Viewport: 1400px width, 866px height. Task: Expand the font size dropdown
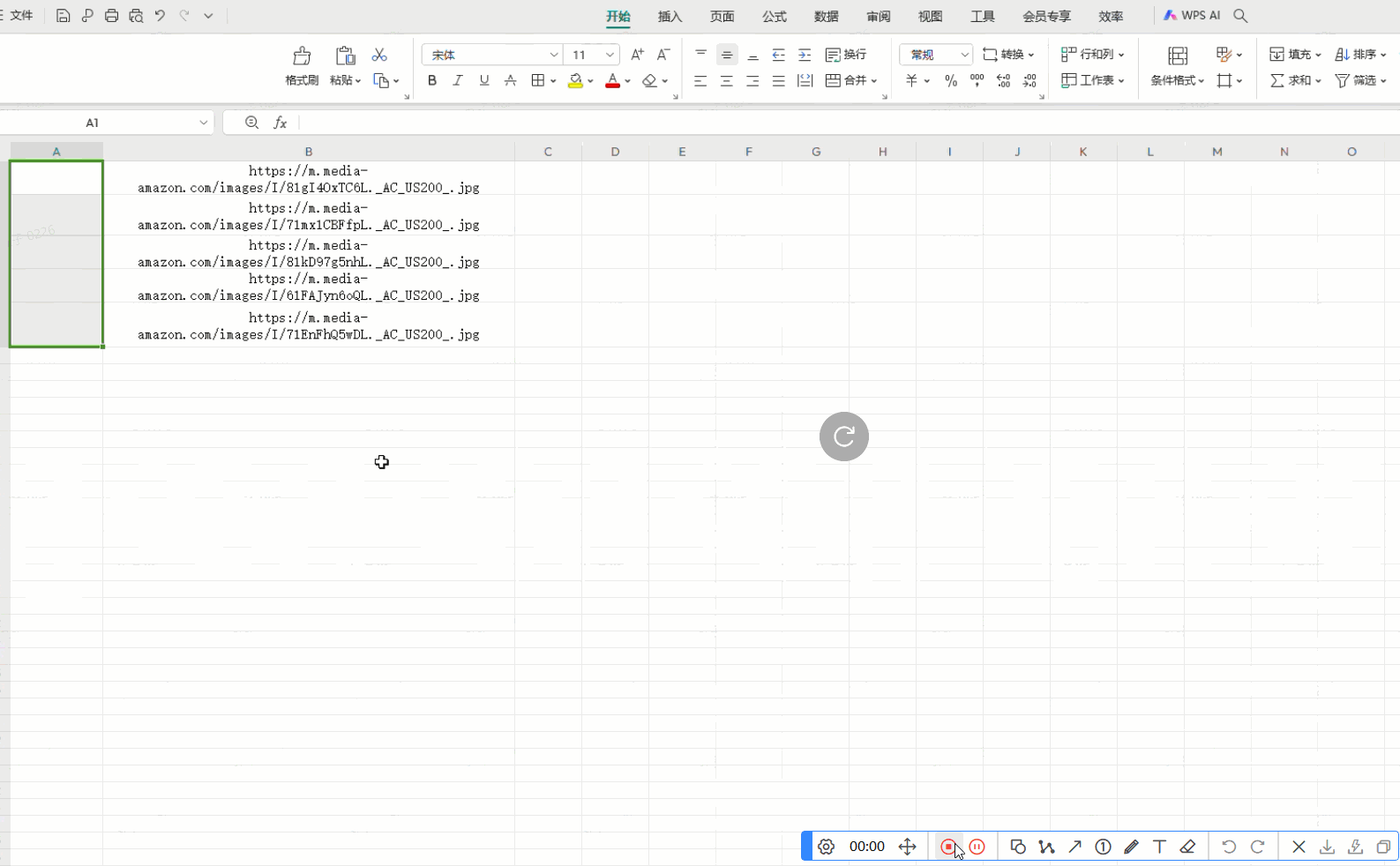click(x=609, y=55)
